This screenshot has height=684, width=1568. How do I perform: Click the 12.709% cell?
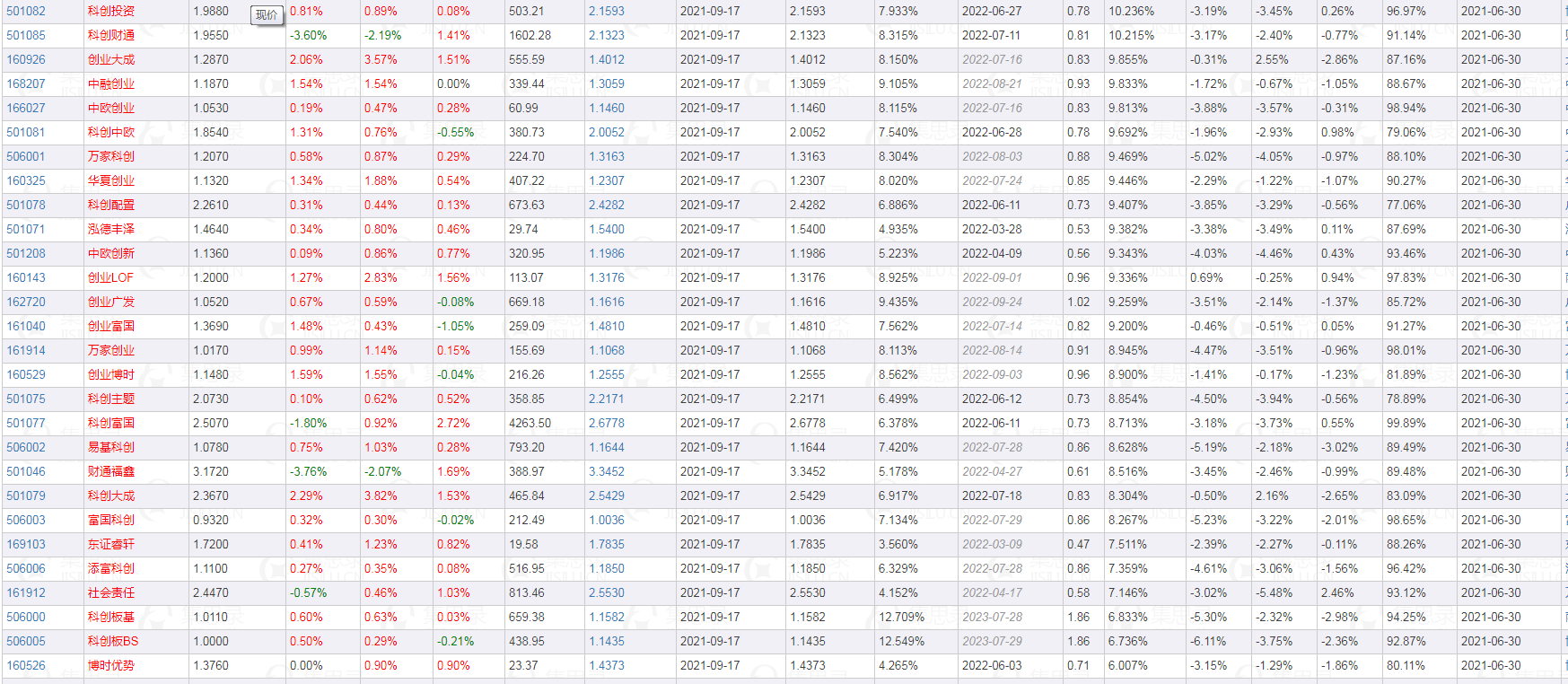tap(901, 617)
